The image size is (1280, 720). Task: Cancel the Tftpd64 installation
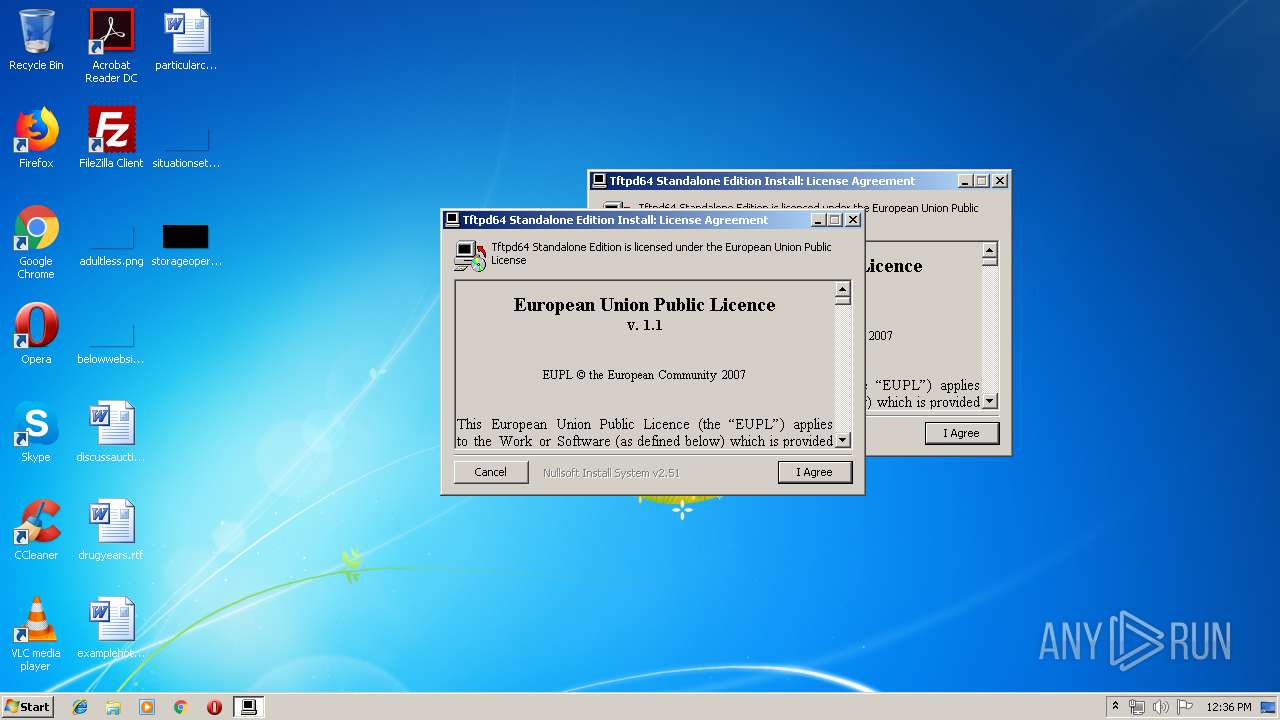(490, 472)
